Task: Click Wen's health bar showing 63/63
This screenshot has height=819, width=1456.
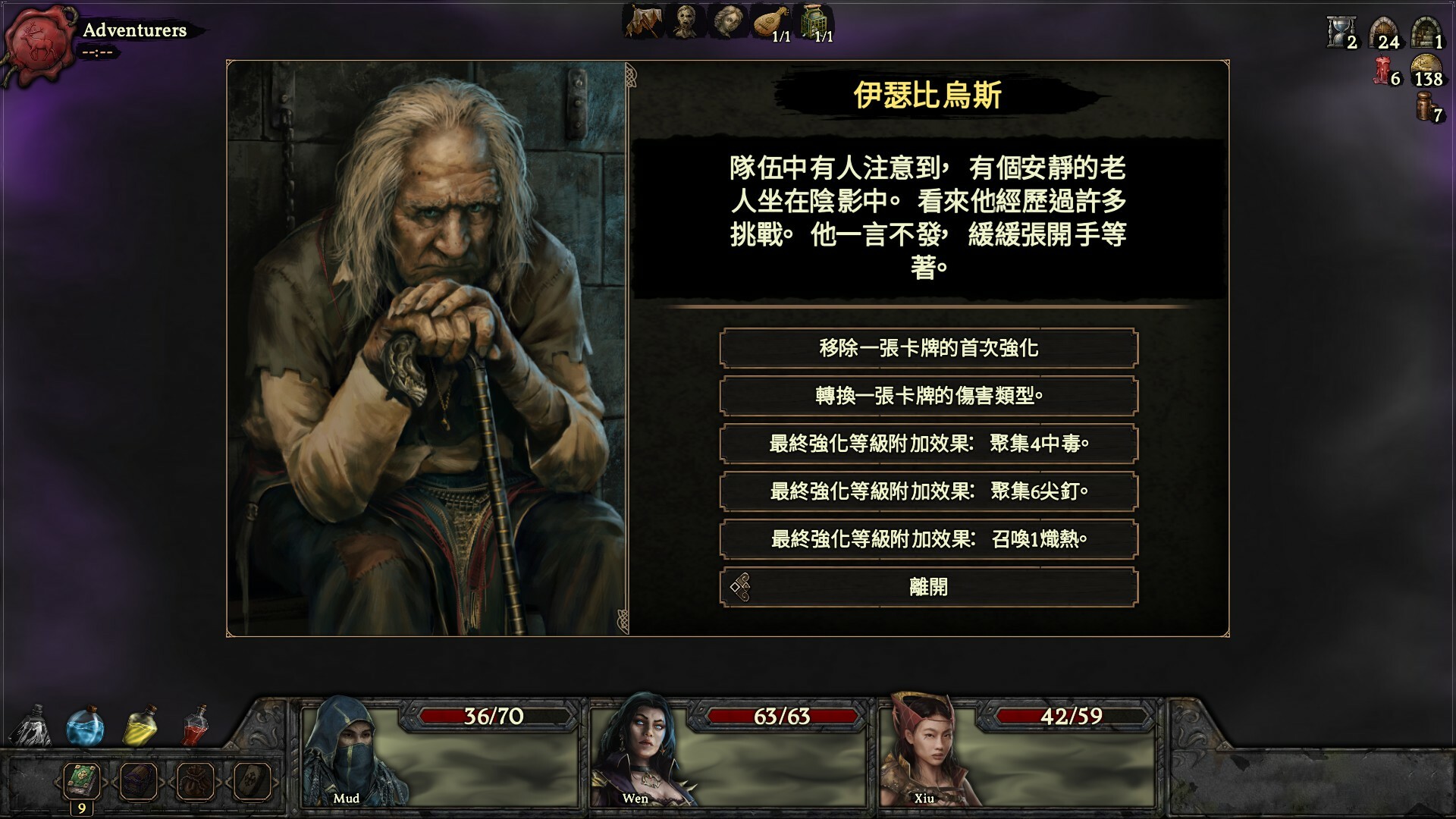Action: (x=782, y=716)
